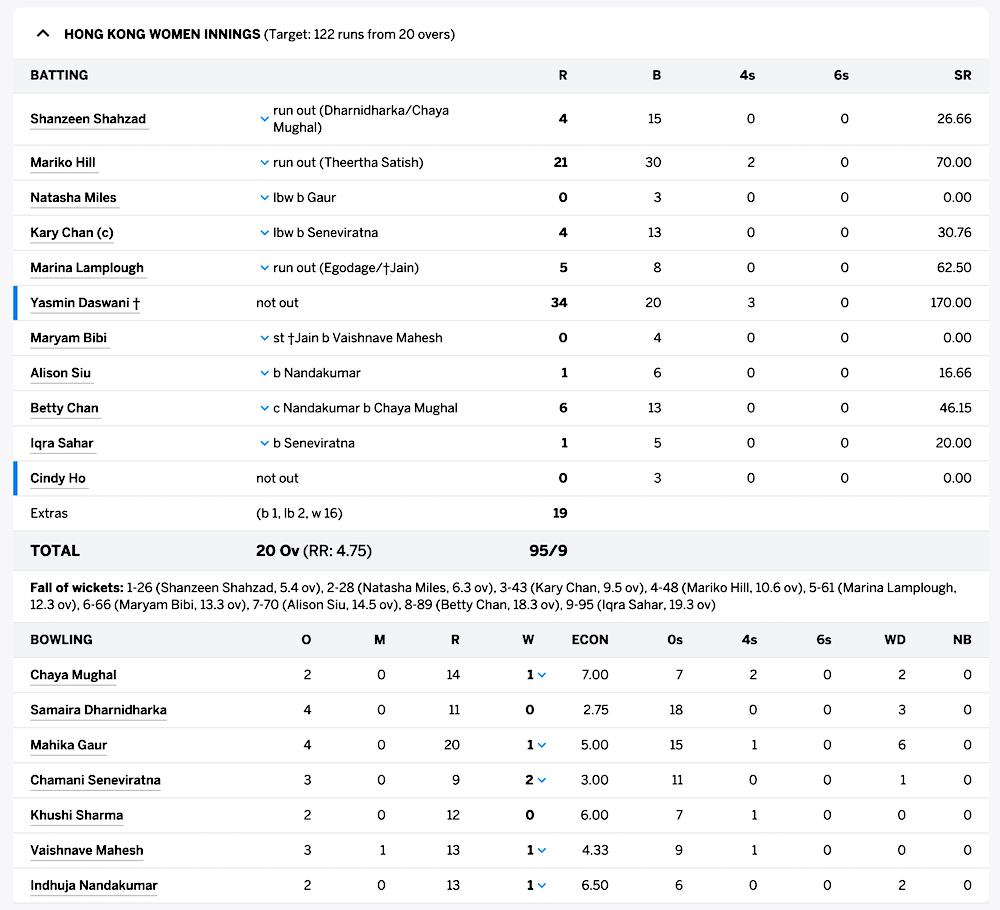Open Indhuja Nandakumar's bowler profile
Viewport: 1000px width, 910px height.
coord(93,885)
